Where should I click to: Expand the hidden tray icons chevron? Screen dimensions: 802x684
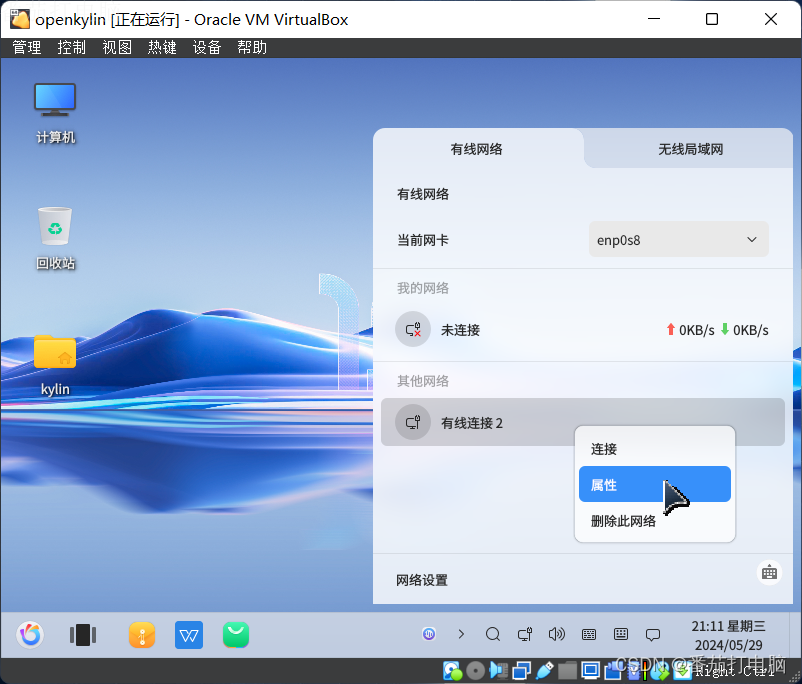tap(461, 633)
